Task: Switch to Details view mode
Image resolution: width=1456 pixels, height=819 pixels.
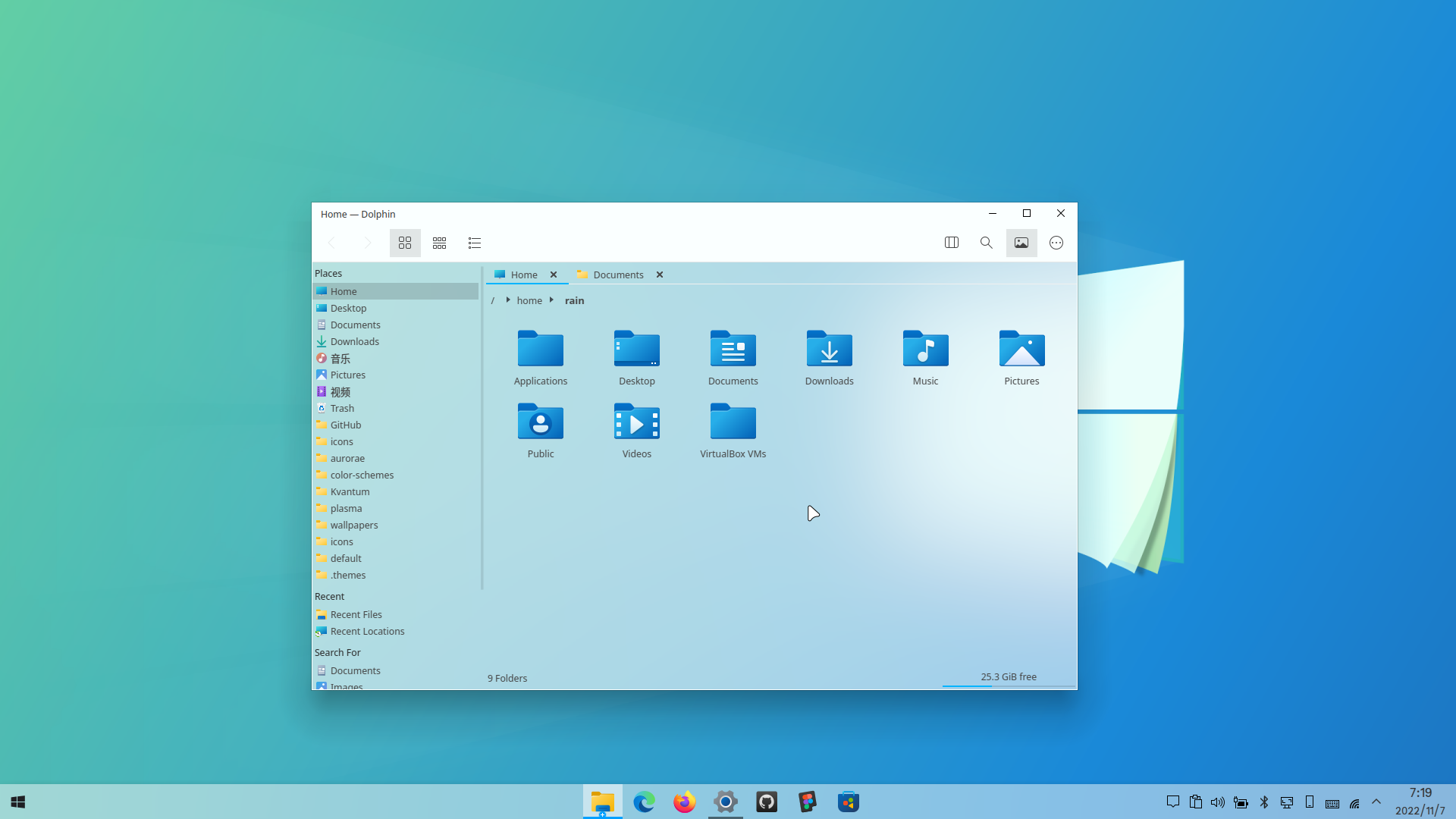Action: coord(475,243)
